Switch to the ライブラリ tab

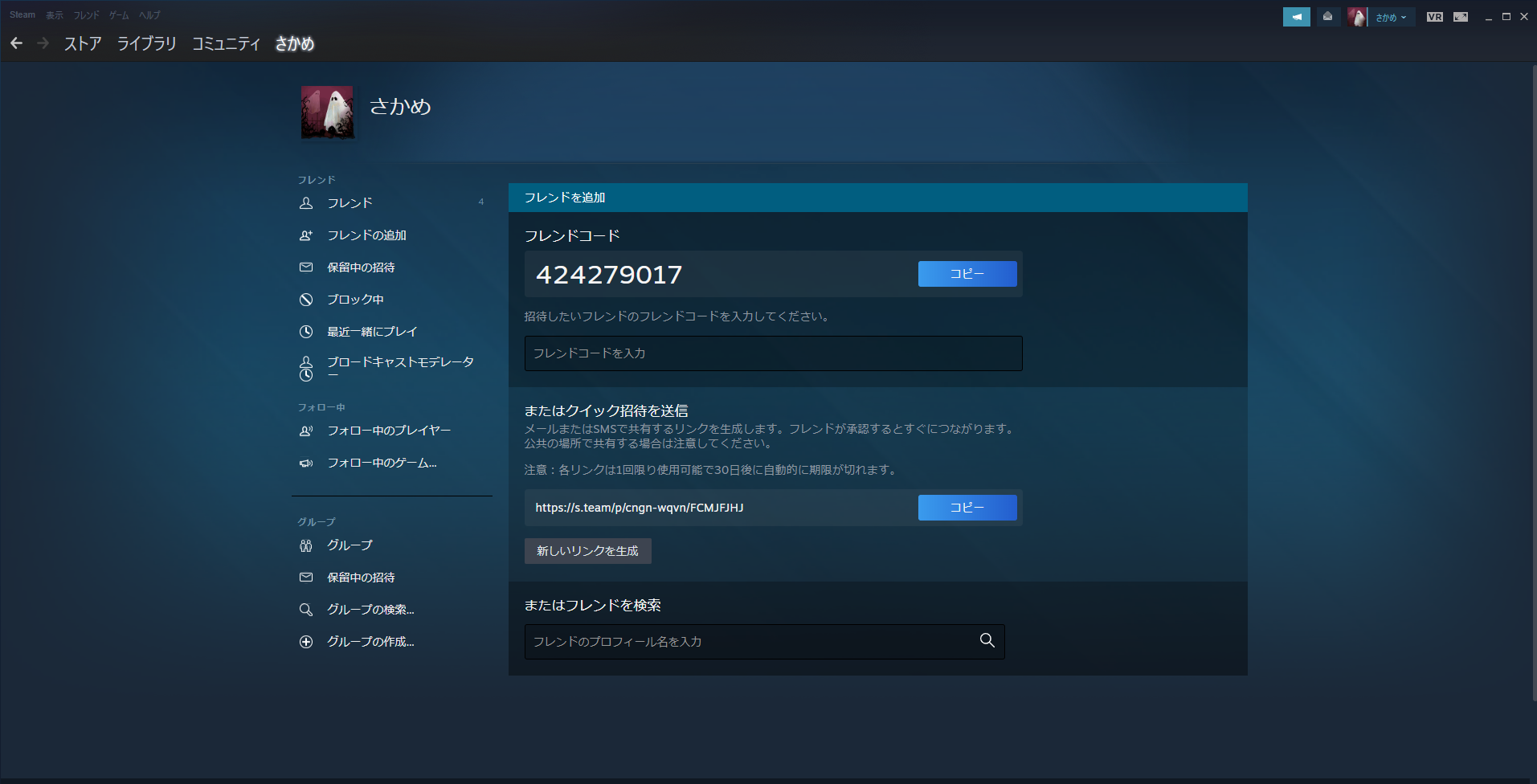(x=146, y=43)
